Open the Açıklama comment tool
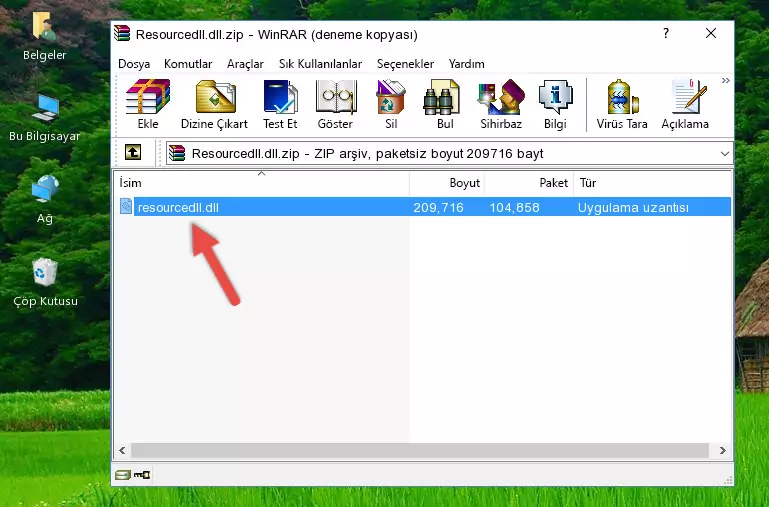This screenshot has width=769, height=507. coord(685,104)
